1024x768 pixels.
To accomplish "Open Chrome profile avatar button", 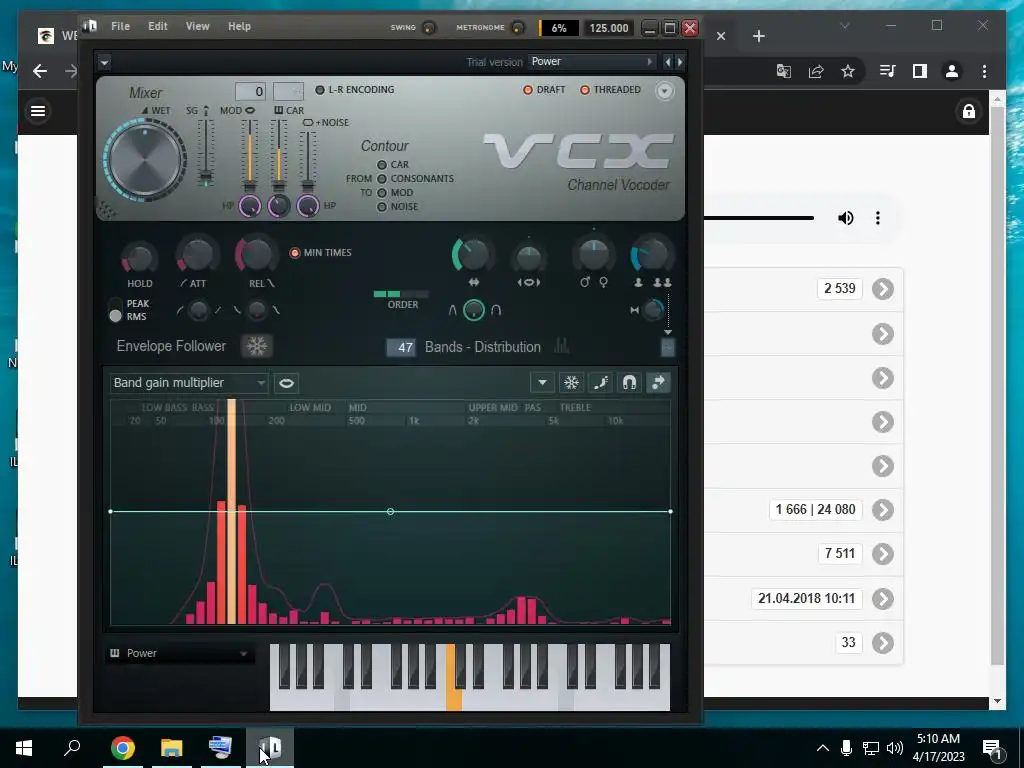I will pos(952,71).
